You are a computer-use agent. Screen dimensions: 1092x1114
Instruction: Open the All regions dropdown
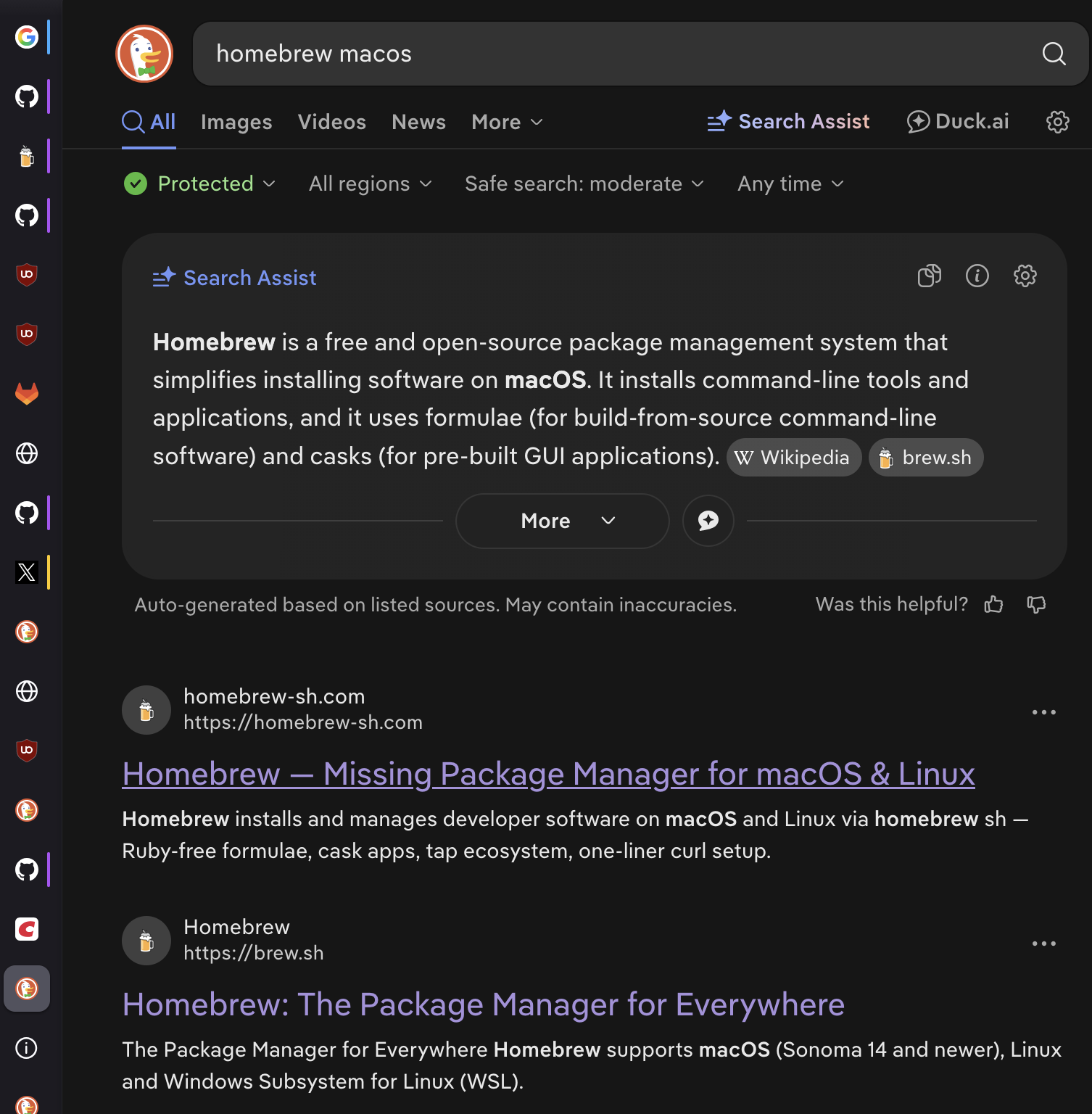tap(371, 183)
